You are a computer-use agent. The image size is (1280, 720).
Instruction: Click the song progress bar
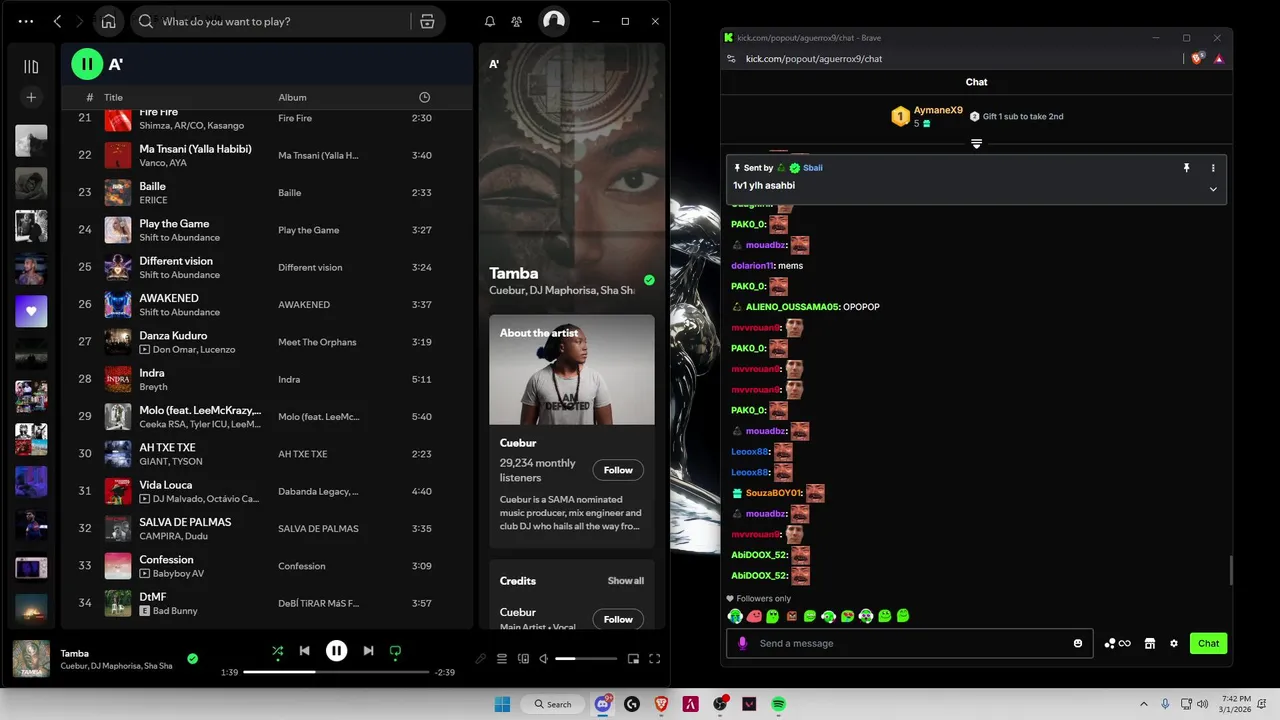pyautogui.click(x=335, y=672)
